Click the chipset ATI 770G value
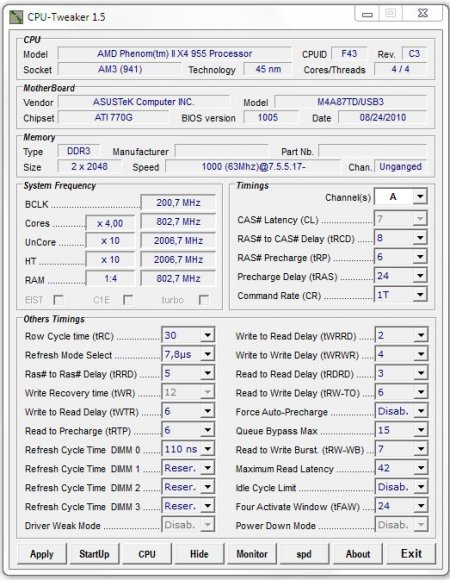The image size is (450, 580). pyautogui.click(x=114, y=118)
